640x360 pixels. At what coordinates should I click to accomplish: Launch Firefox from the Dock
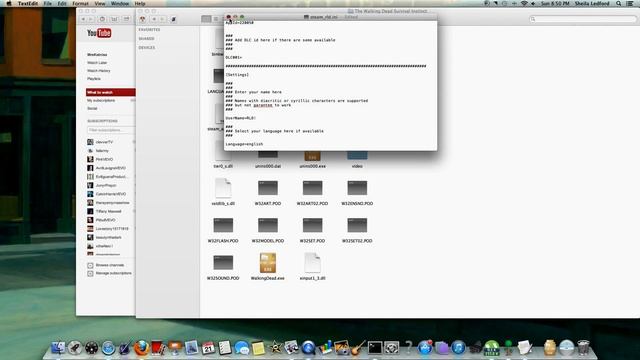coord(142,348)
